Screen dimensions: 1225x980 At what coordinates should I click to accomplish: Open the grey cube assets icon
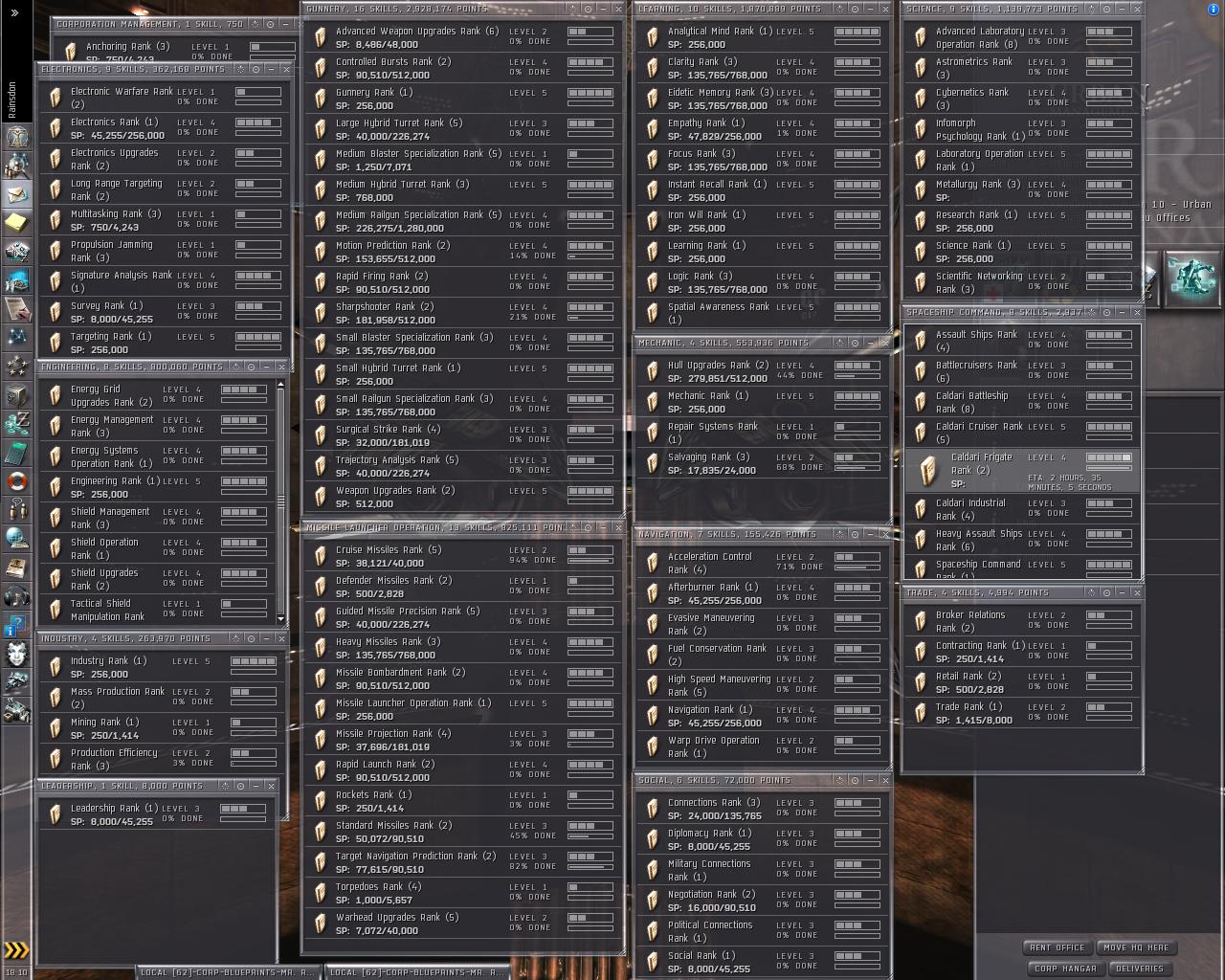[17, 395]
